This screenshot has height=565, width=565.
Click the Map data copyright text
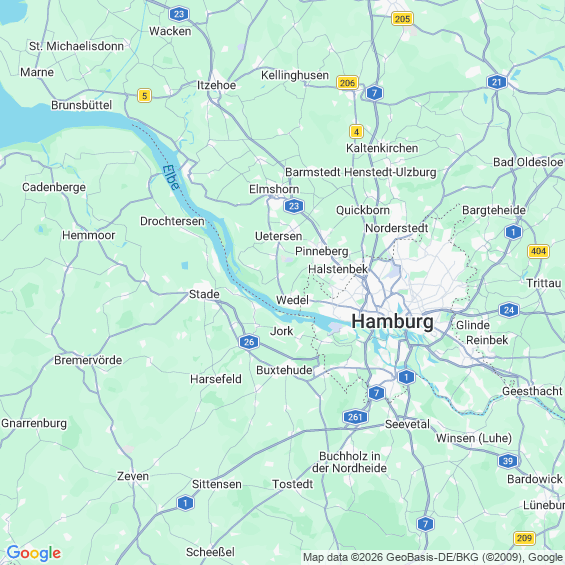coord(433,557)
